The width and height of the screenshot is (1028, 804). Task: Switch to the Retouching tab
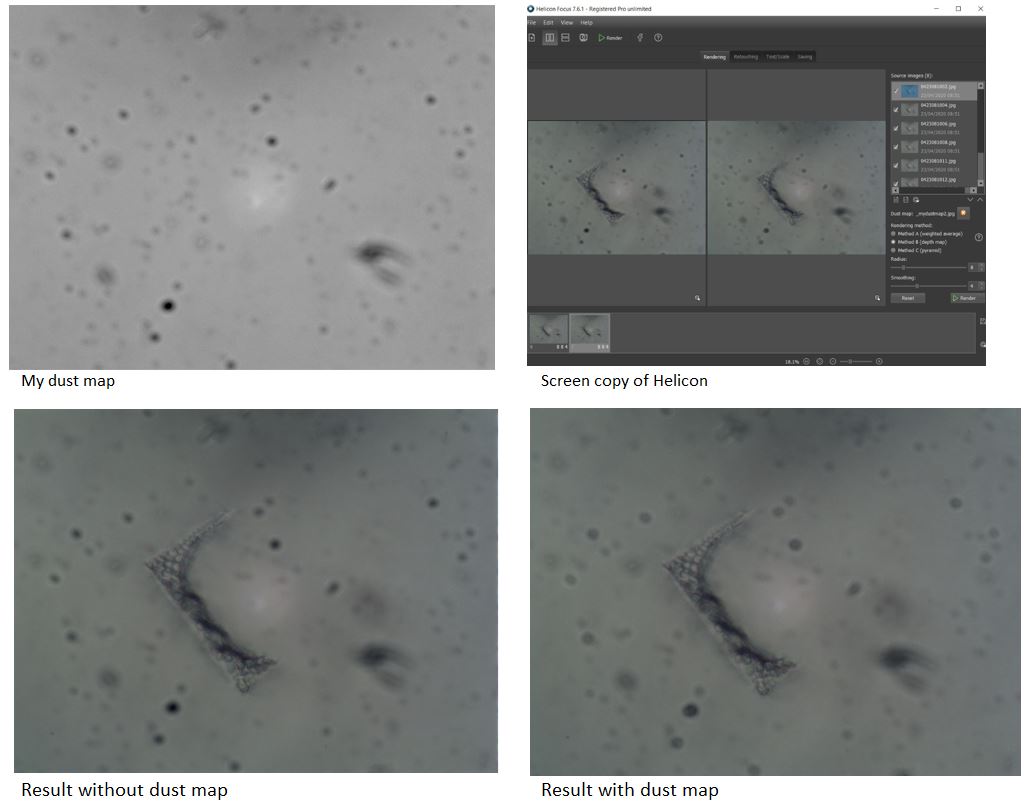click(x=745, y=57)
